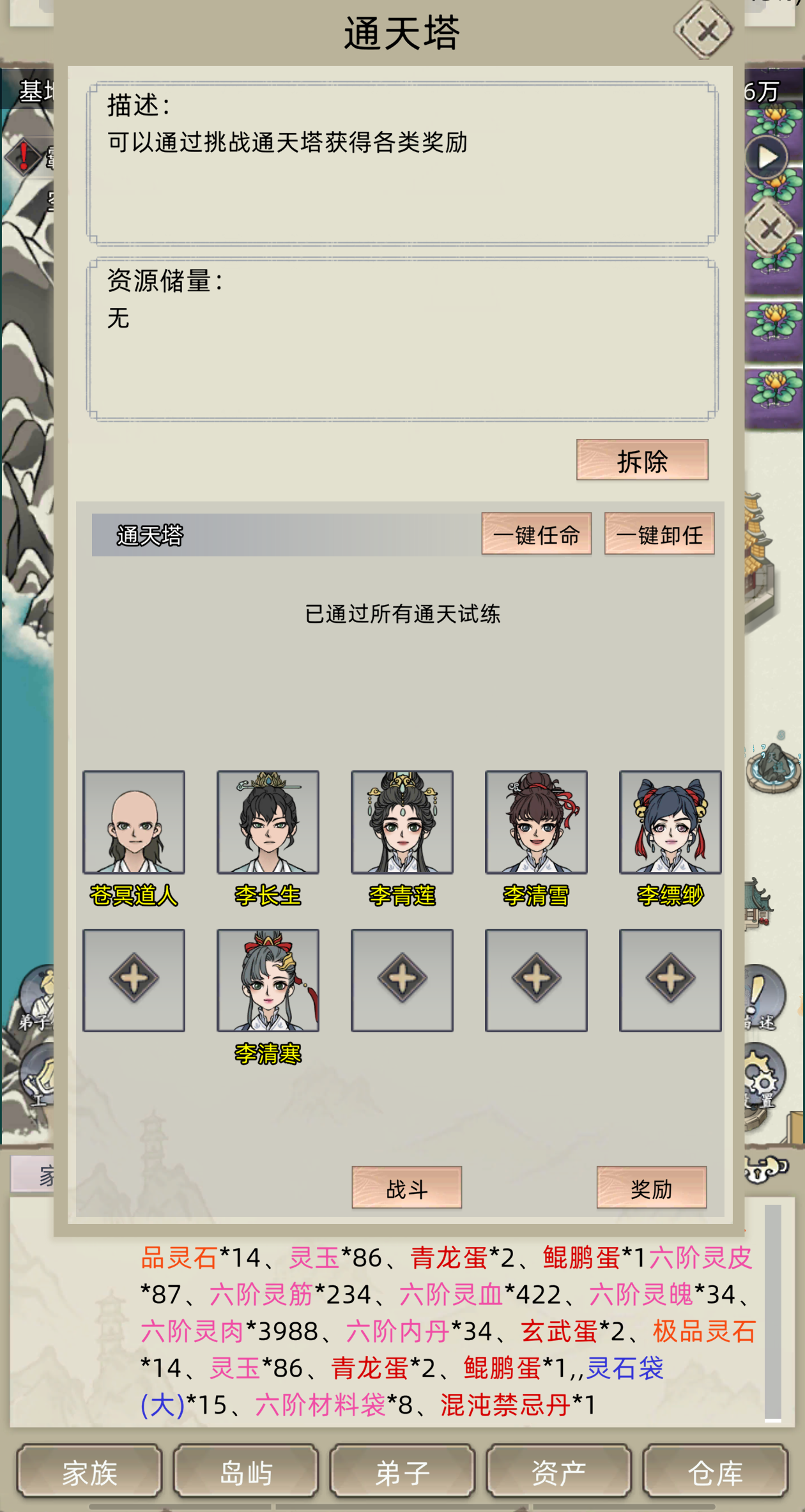Screen dimensions: 805x1512
Task: Tap the red alert diamond icon at left
Action: pos(23,155)
